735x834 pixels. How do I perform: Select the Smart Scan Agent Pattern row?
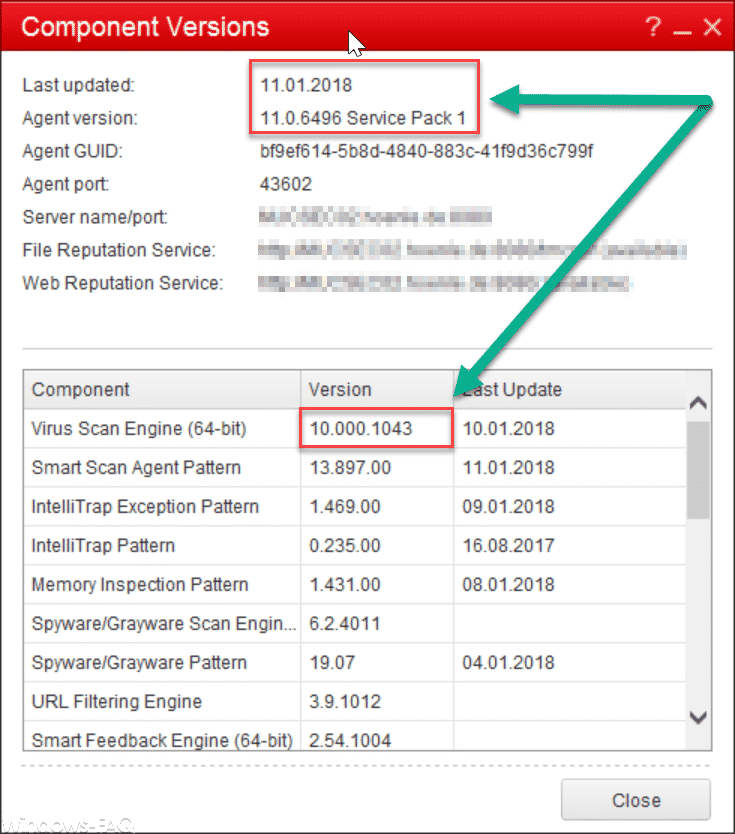point(355,468)
